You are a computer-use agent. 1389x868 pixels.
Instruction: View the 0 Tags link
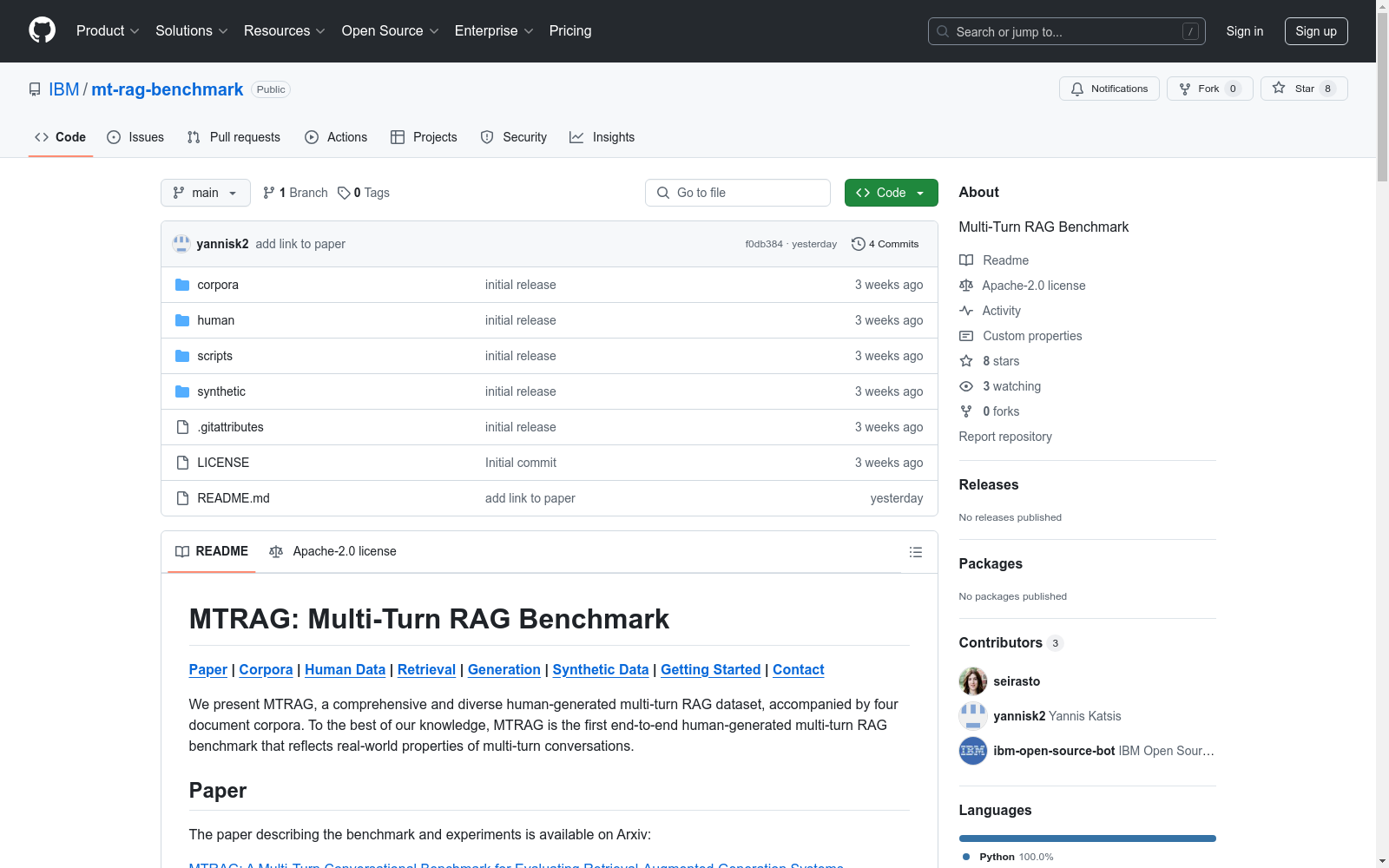pos(364,193)
